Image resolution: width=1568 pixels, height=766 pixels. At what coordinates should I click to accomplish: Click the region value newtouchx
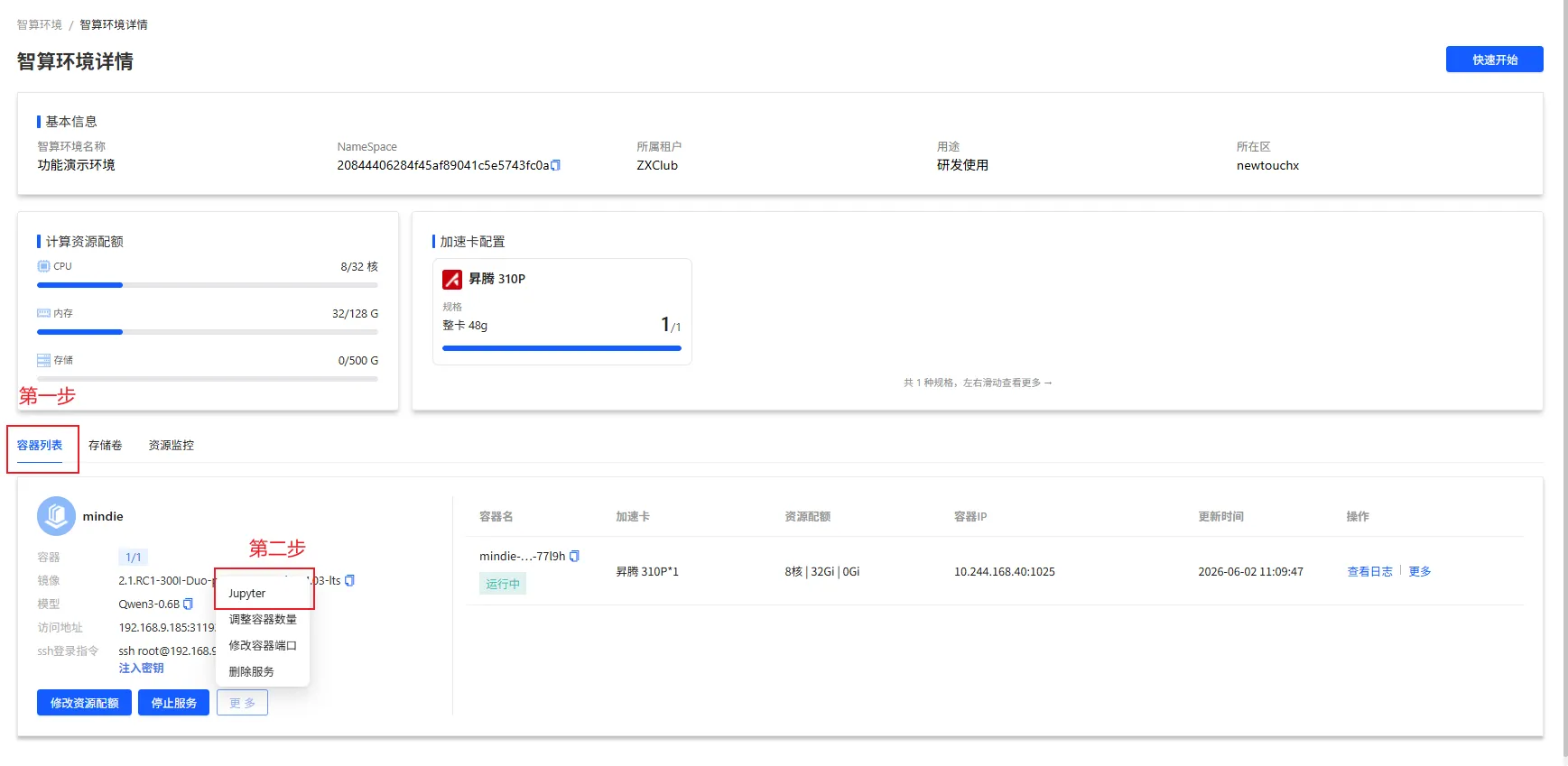[1267, 165]
